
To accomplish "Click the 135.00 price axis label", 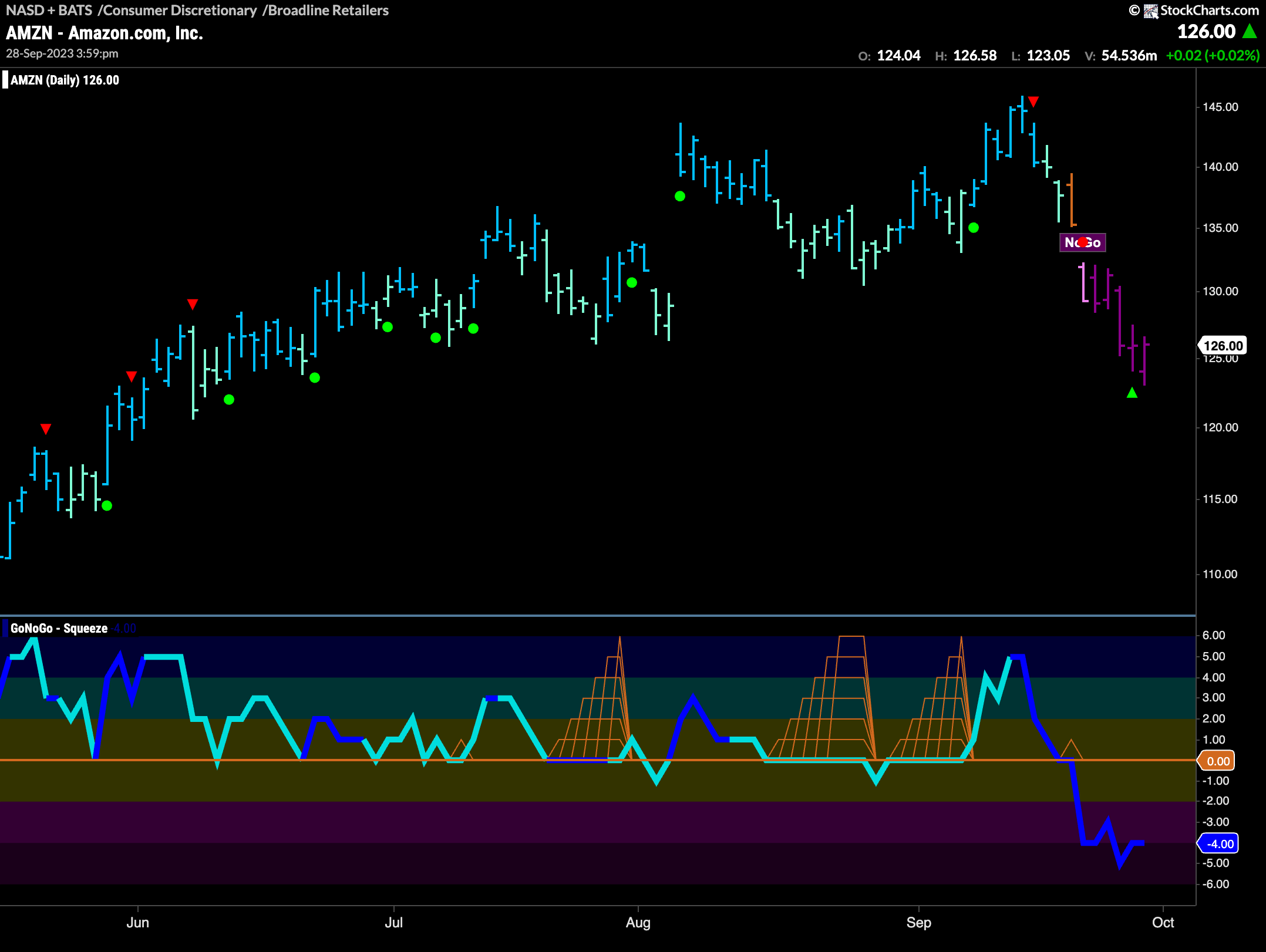I will 1220,228.
